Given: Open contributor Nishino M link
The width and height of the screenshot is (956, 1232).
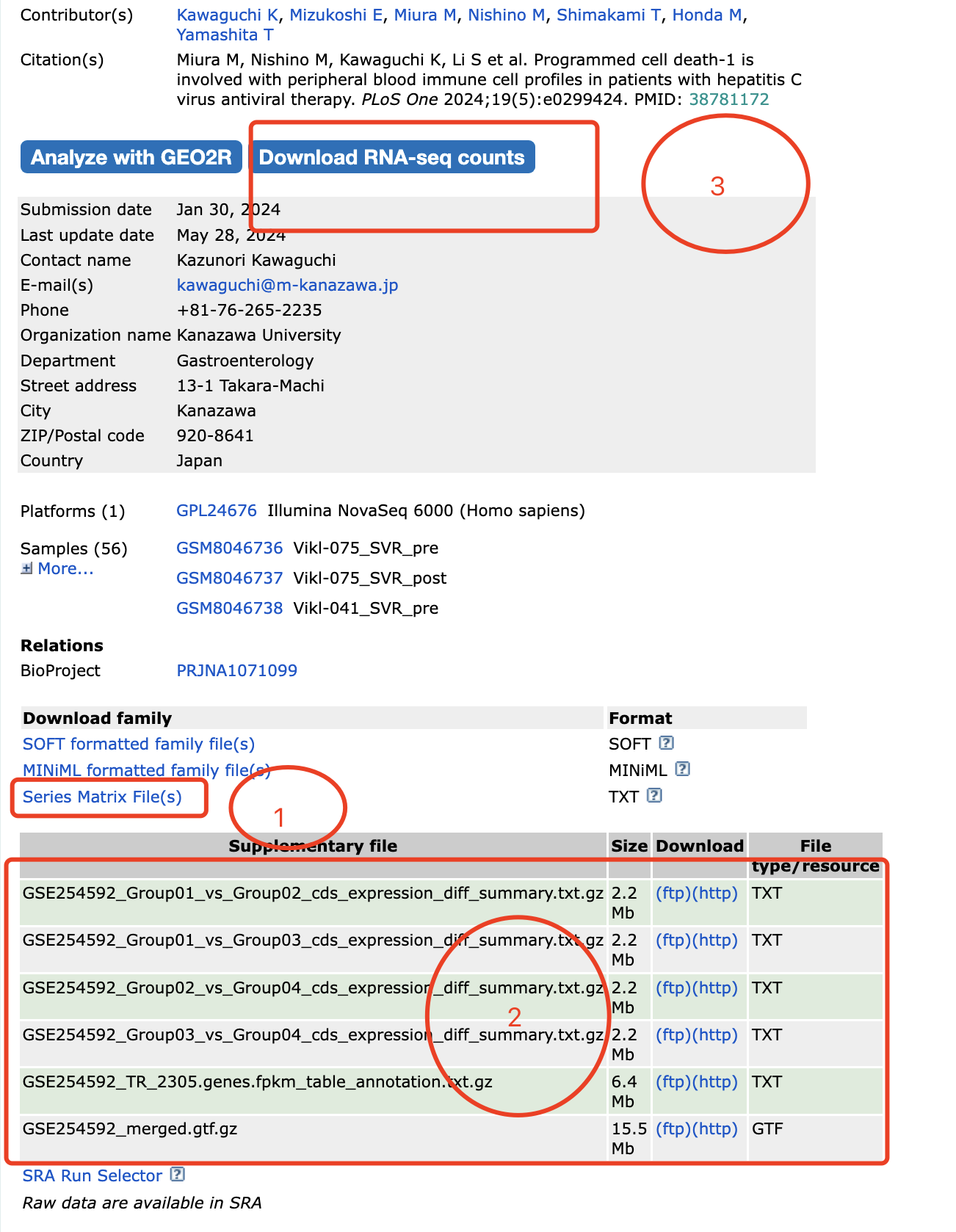Looking at the screenshot, I should [x=507, y=15].
